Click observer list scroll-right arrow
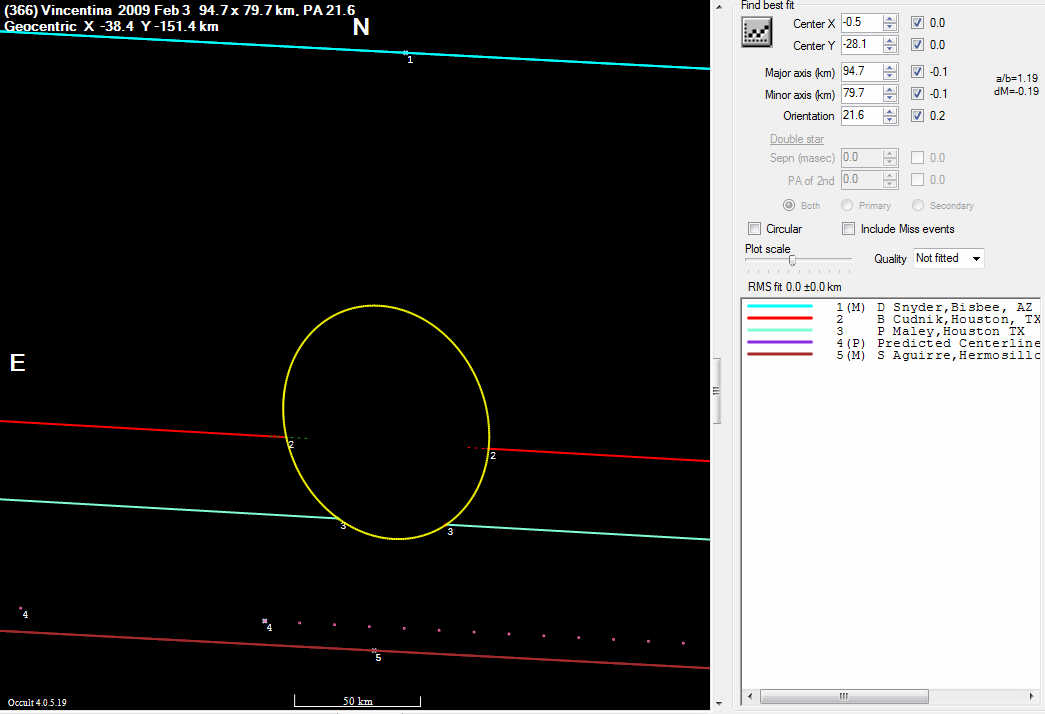Screen dimensions: 1045x714 point(1032,697)
